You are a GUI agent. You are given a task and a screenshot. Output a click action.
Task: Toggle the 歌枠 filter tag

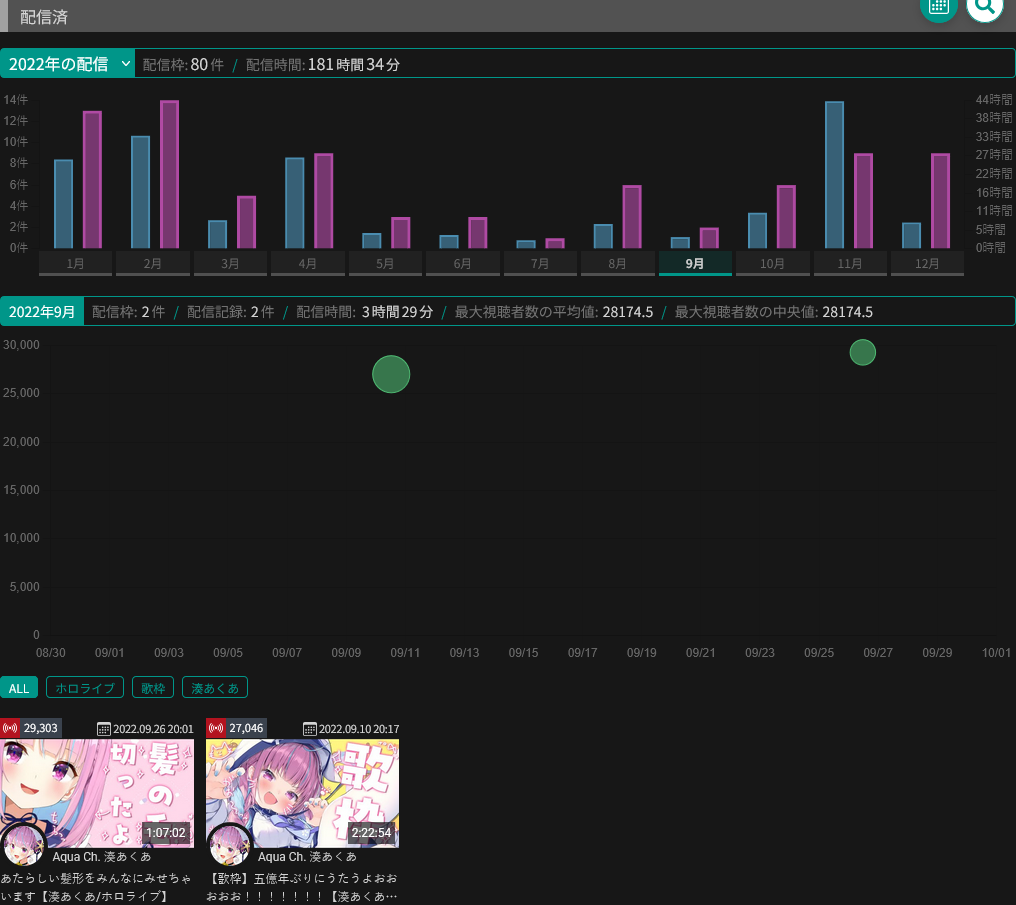tap(153, 687)
